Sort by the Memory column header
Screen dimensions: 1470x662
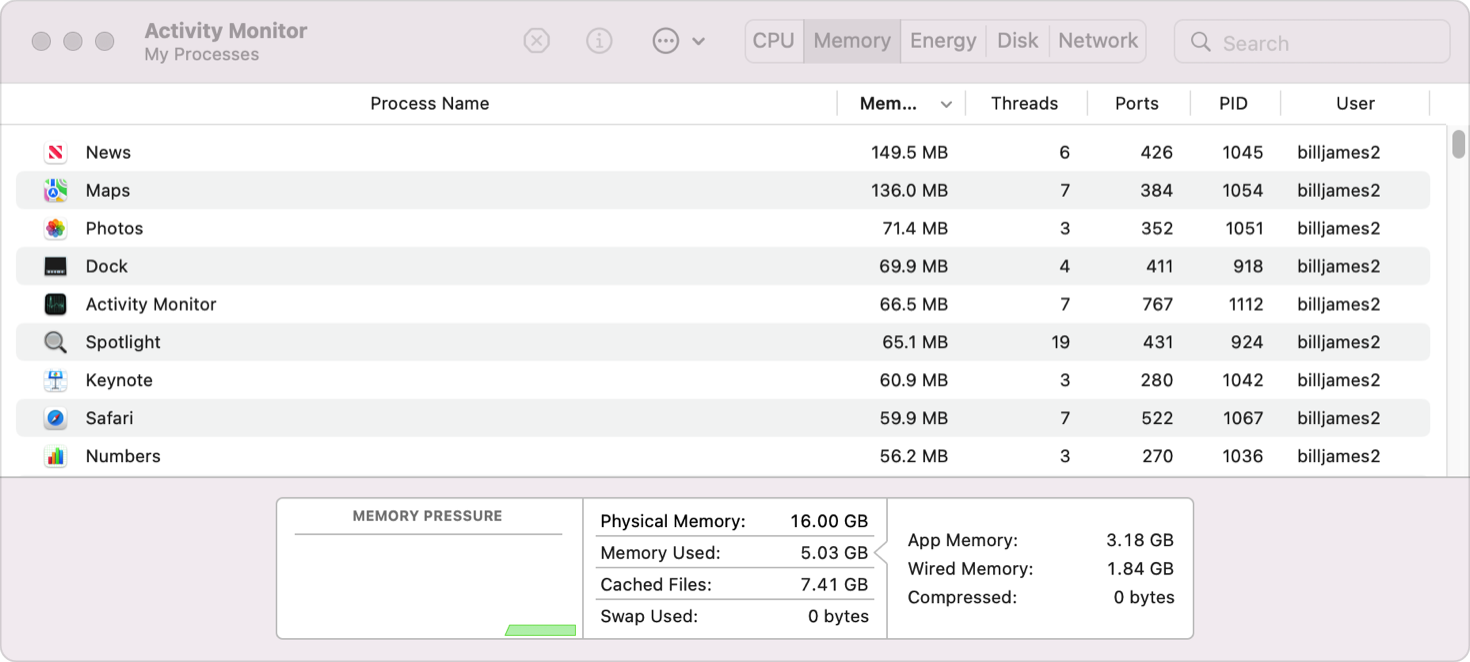(888, 103)
